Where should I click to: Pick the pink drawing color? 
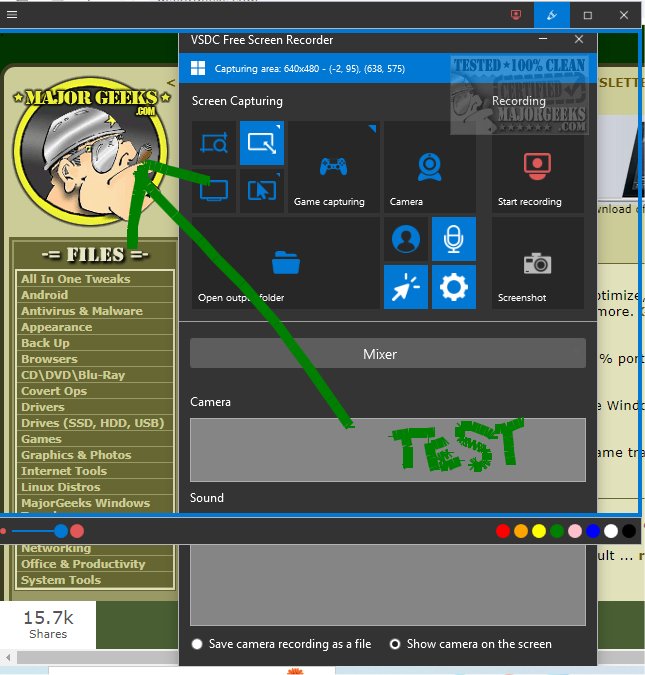point(575,531)
